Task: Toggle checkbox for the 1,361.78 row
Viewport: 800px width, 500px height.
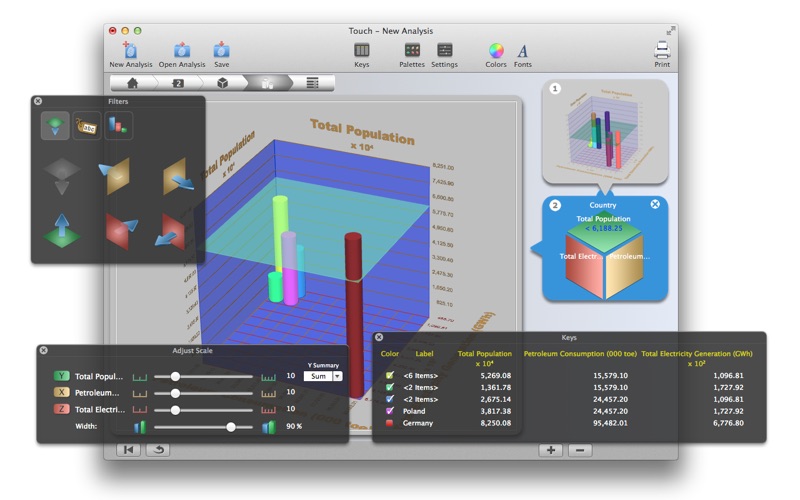Action: [x=390, y=387]
